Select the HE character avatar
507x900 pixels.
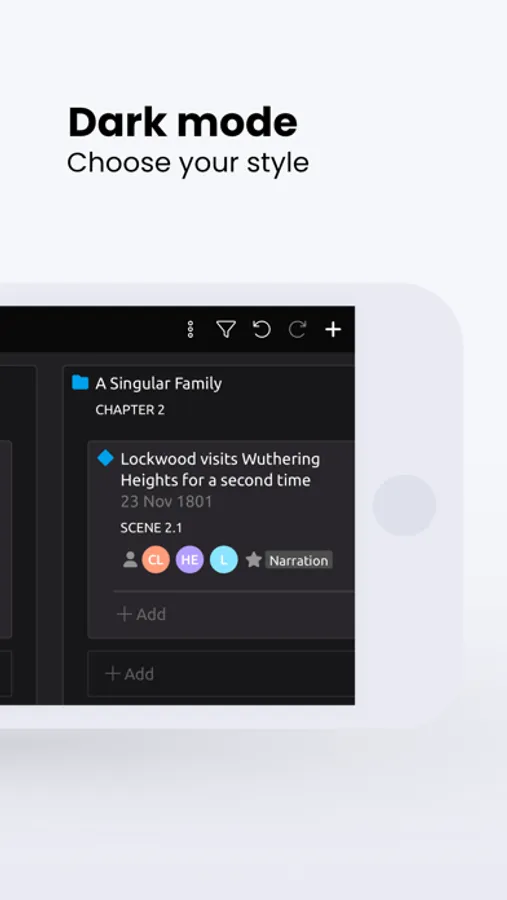click(189, 560)
